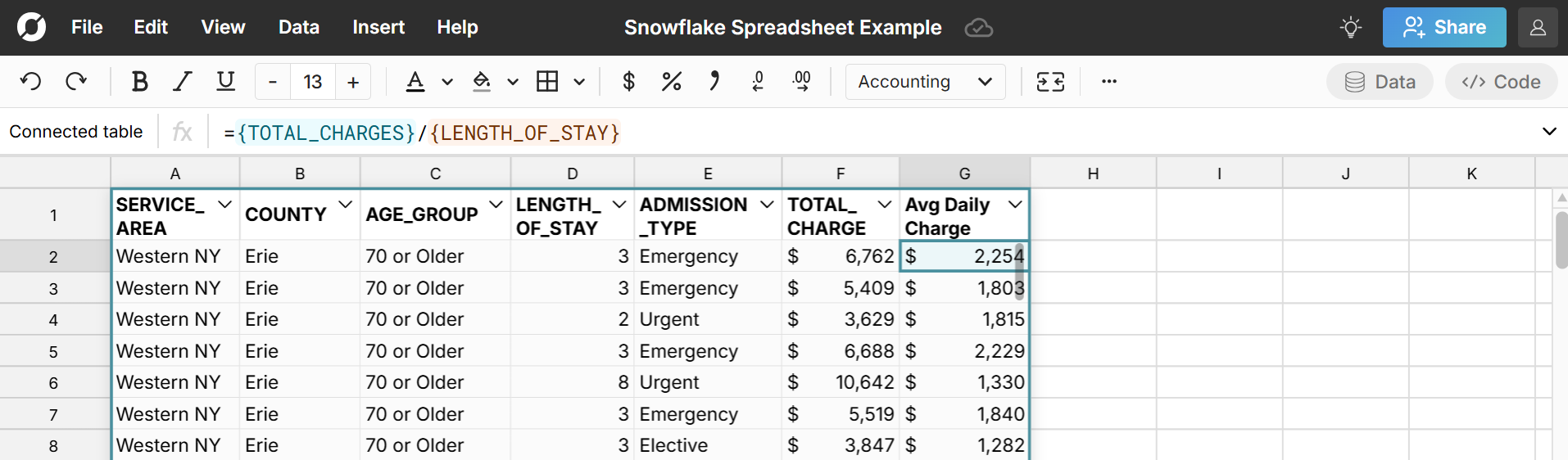Toggle italic formatting
Image resolution: width=1568 pixels, height=460 pixels.
[x=182, y=82]
